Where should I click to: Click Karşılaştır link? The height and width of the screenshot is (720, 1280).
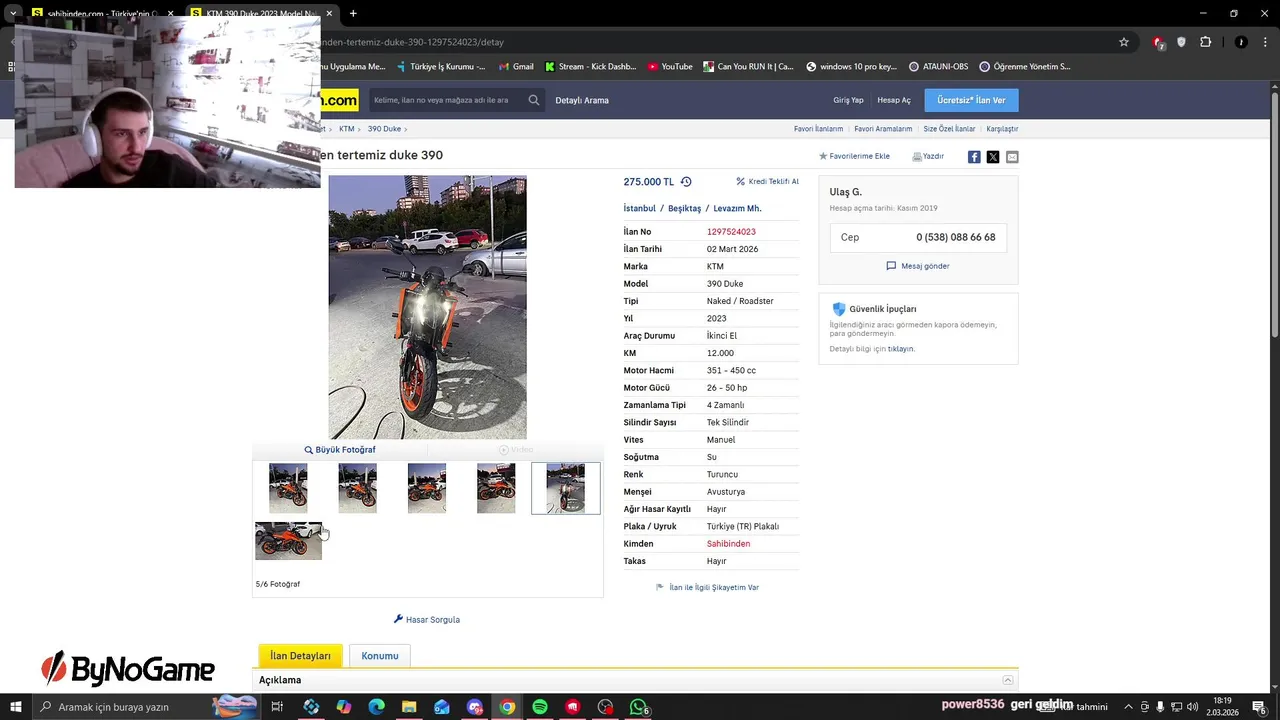[1002, 129]
